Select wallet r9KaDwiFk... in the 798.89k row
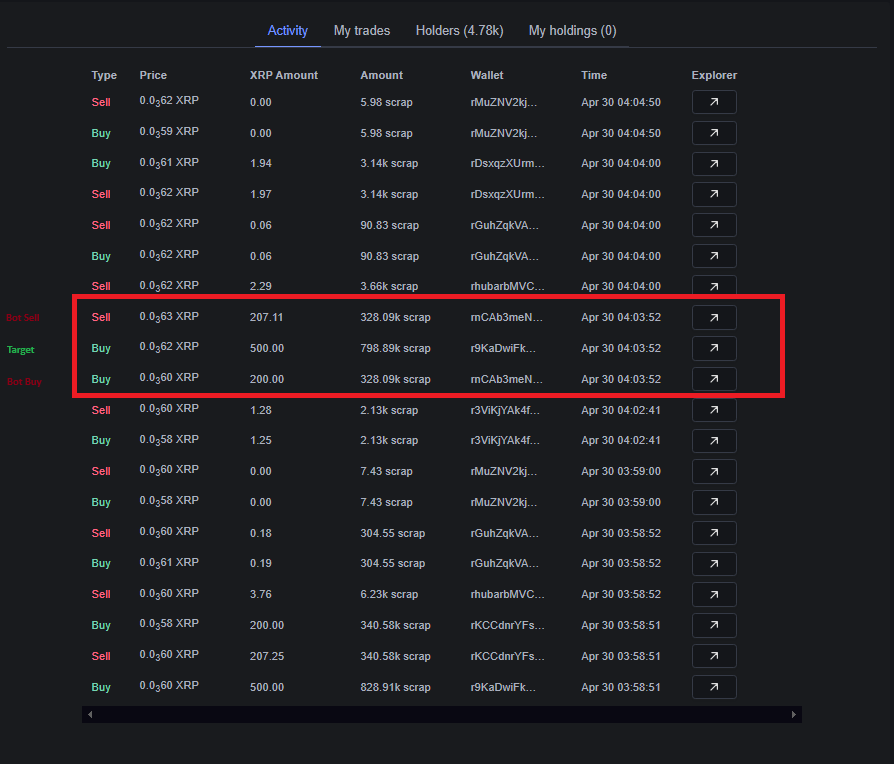This screenshot has height=764, width=894. point(503,348)
